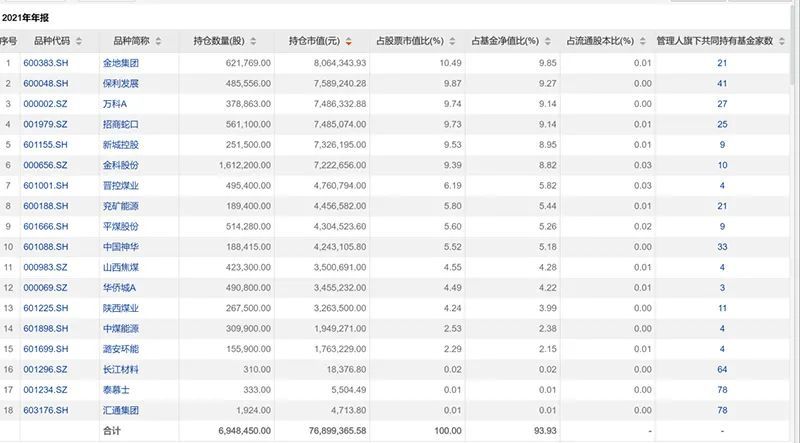Open stock code 000002.SZ

pyautogui.click(x=45, y=104)
